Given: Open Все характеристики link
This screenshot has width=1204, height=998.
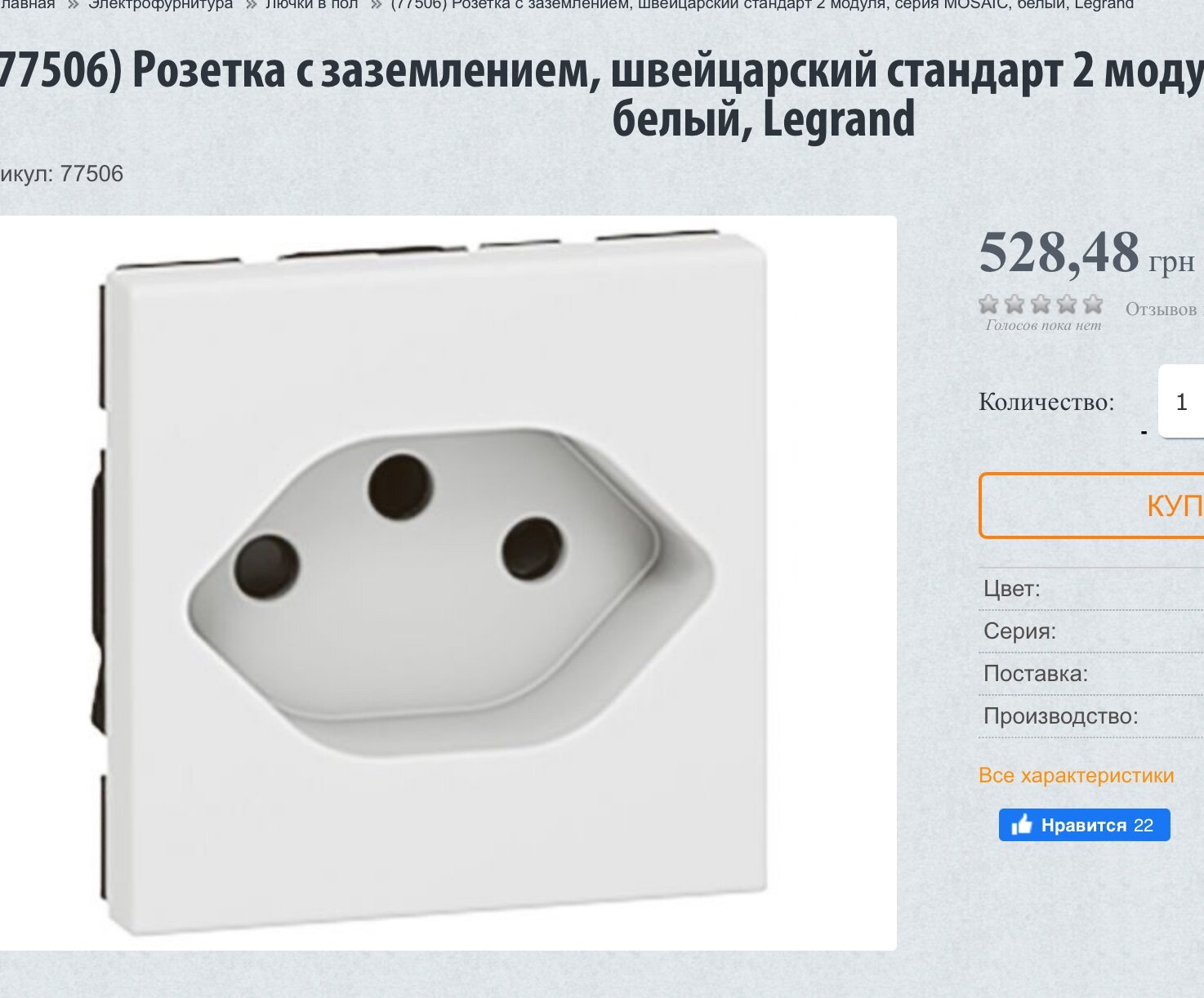Looking at the screenshot, I should [1076, 775].
